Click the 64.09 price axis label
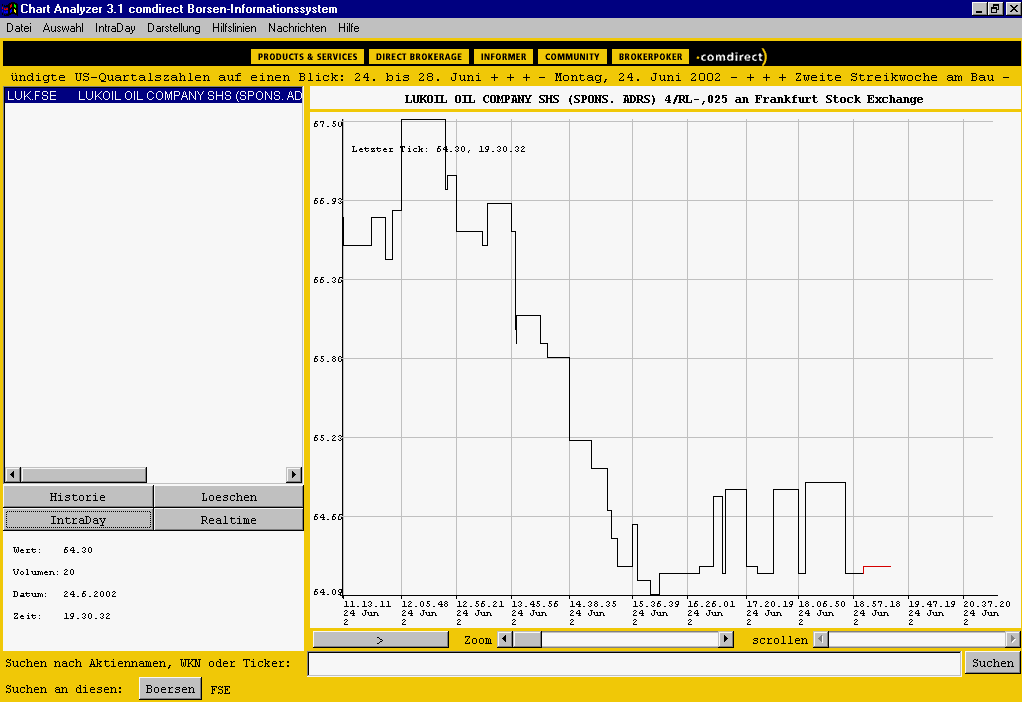Screen dimensions: 1022x702 (328, 592)
